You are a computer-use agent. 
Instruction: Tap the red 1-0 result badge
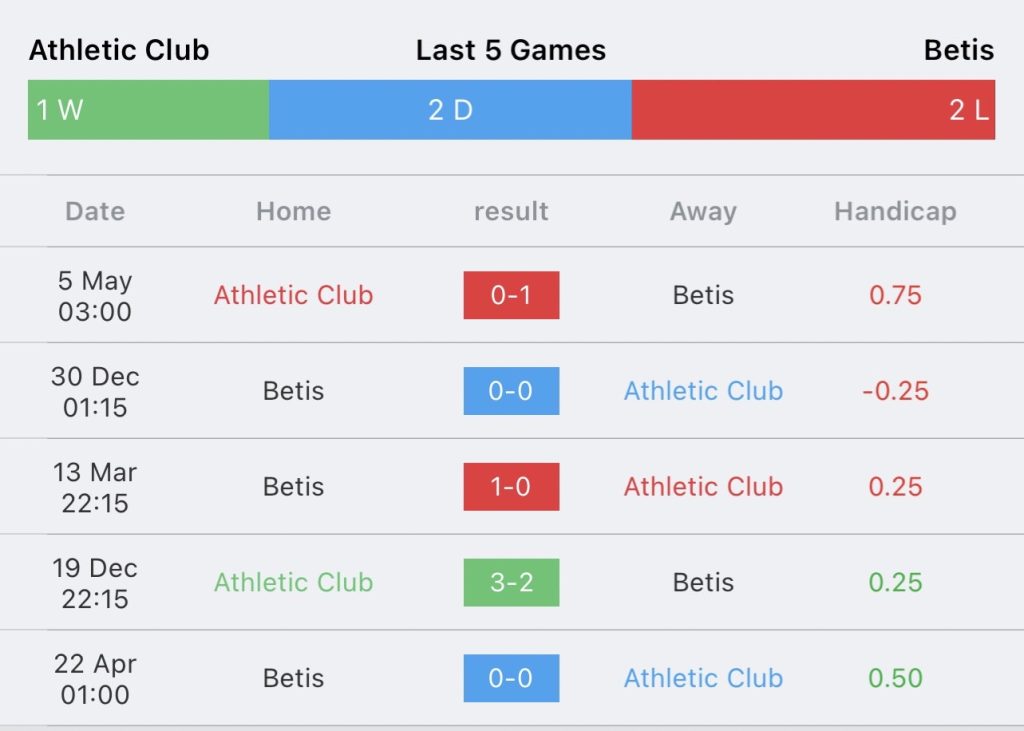point(511,487)
